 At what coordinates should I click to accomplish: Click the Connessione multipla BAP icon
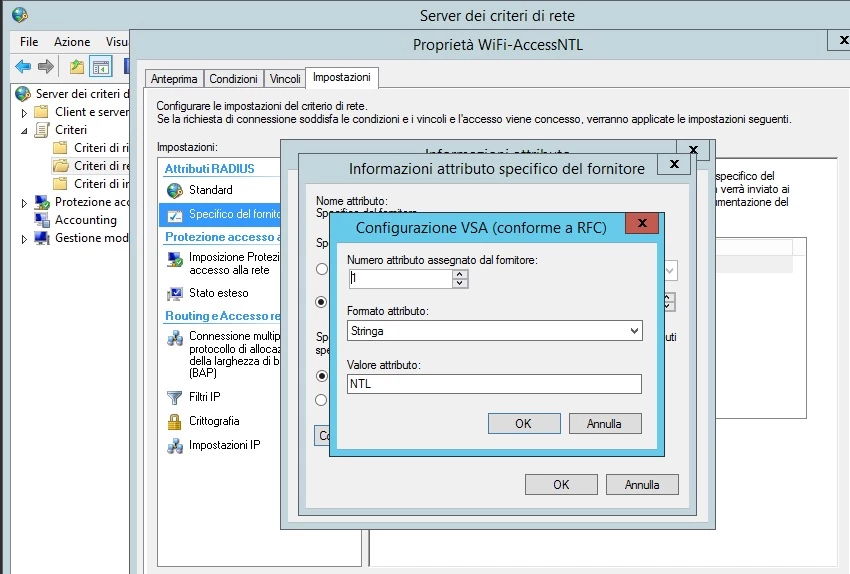pyautogui.click(x=175, y=338)
